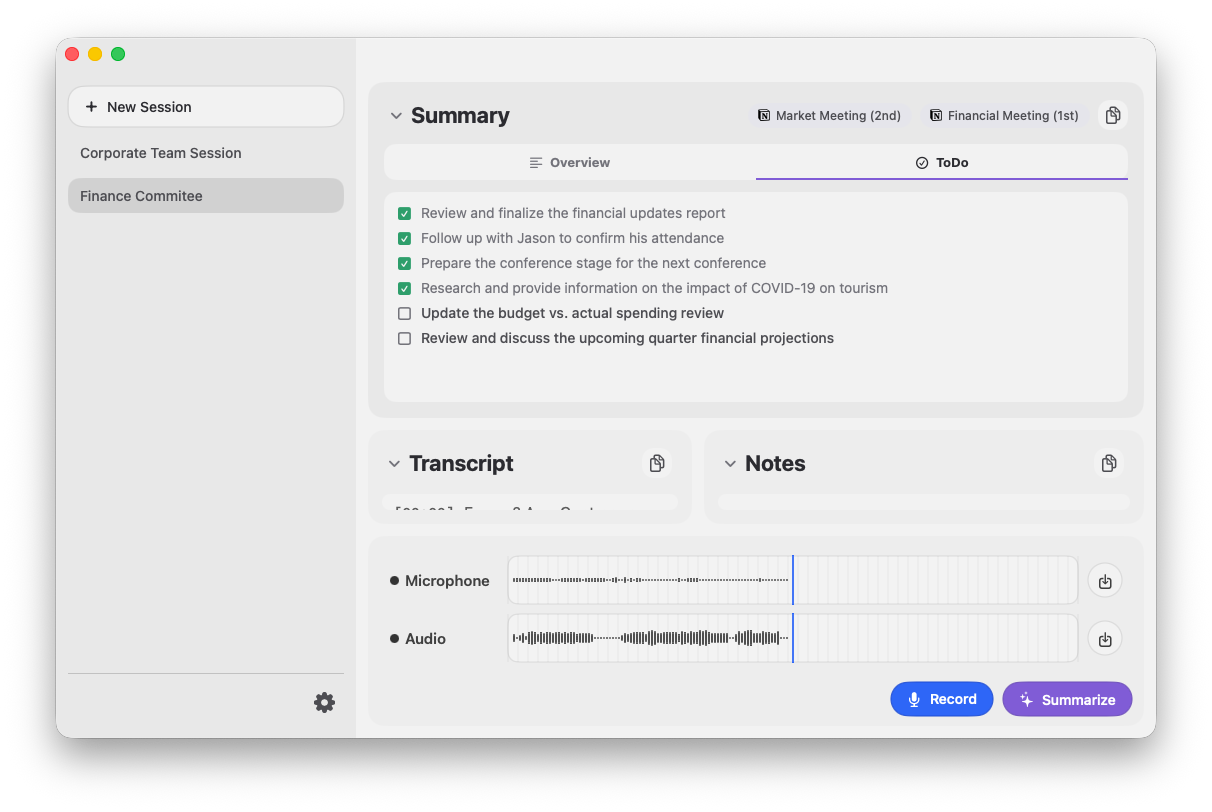This screenshot has height=812, width=1212.
Task: Copy the Summary section content
Action: [x=1112, y=115]
